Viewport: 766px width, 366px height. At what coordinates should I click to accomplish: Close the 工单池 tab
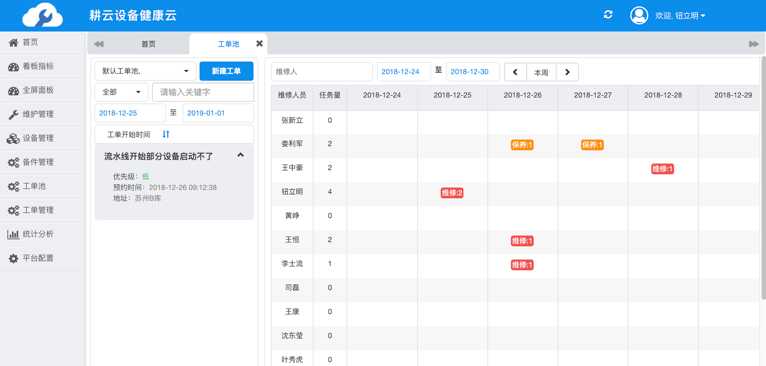click(259, 43)
